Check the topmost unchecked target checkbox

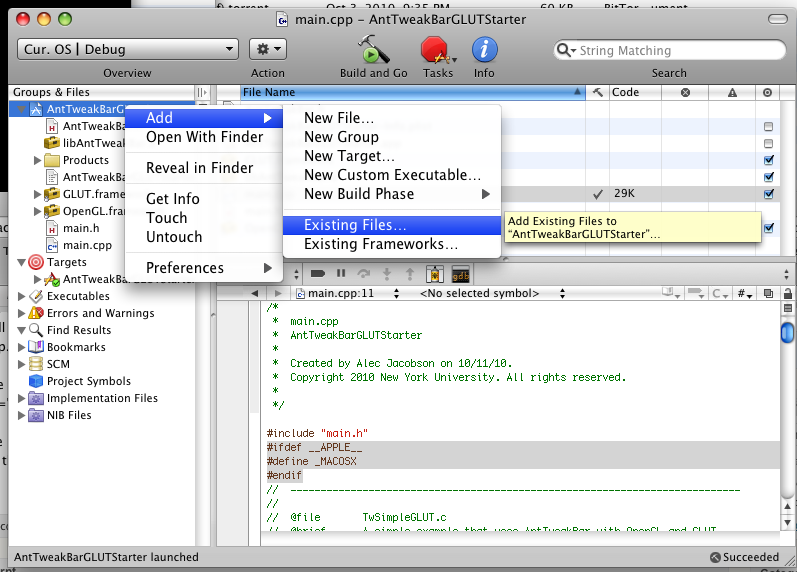click(768, 127)
